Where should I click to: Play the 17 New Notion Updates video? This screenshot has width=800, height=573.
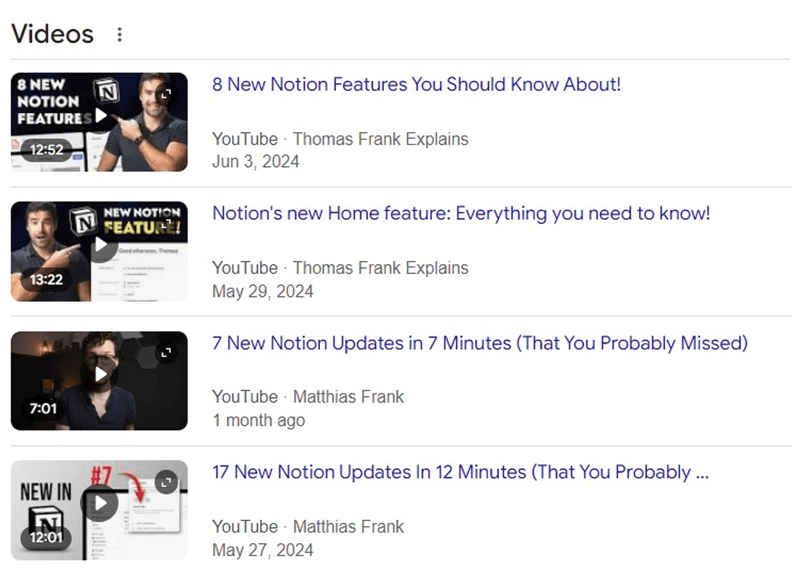point(100,503)
